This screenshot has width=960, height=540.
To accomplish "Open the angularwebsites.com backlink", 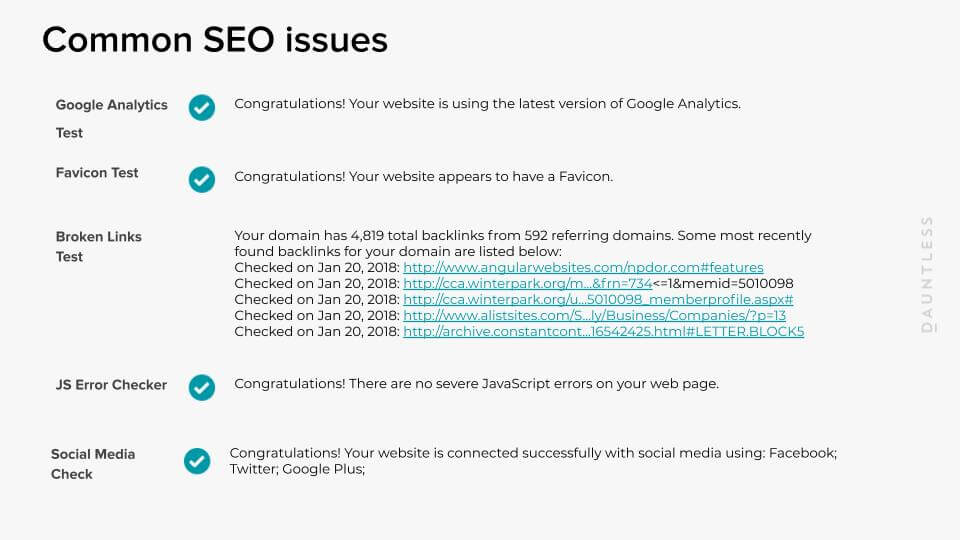I will tap(583, 268).
